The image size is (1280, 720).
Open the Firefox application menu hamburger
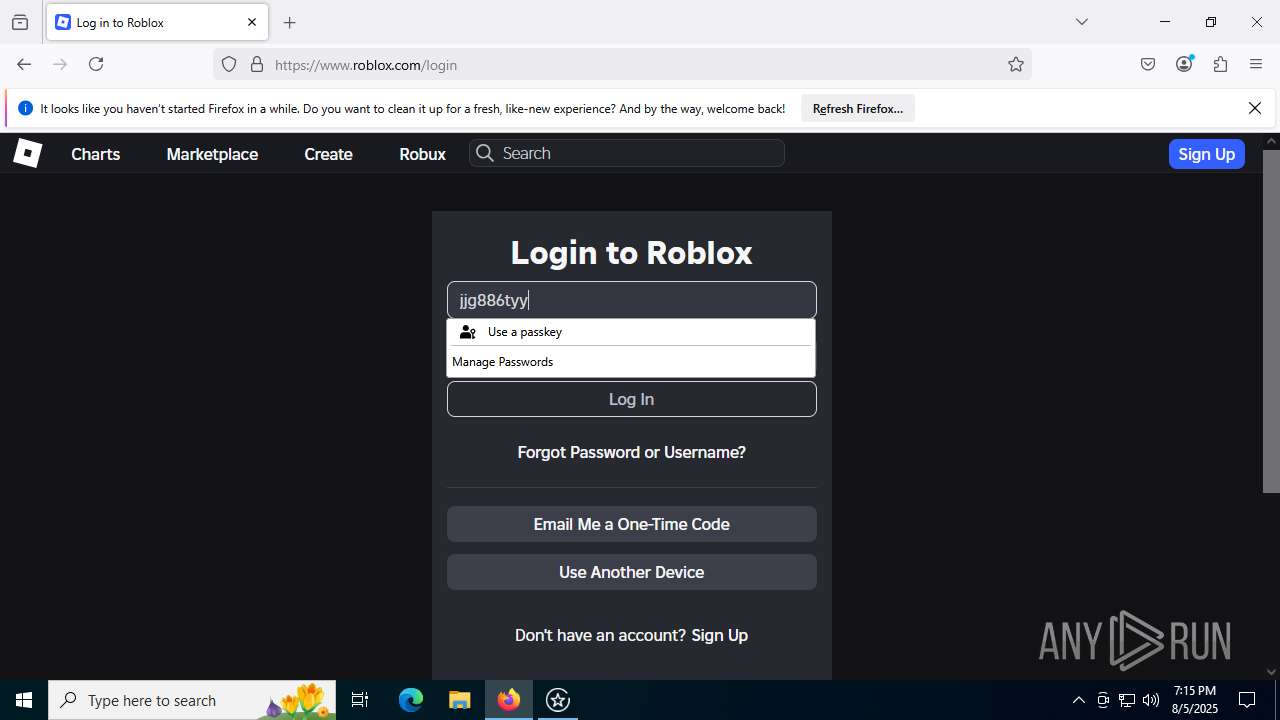pos(1256,64)
